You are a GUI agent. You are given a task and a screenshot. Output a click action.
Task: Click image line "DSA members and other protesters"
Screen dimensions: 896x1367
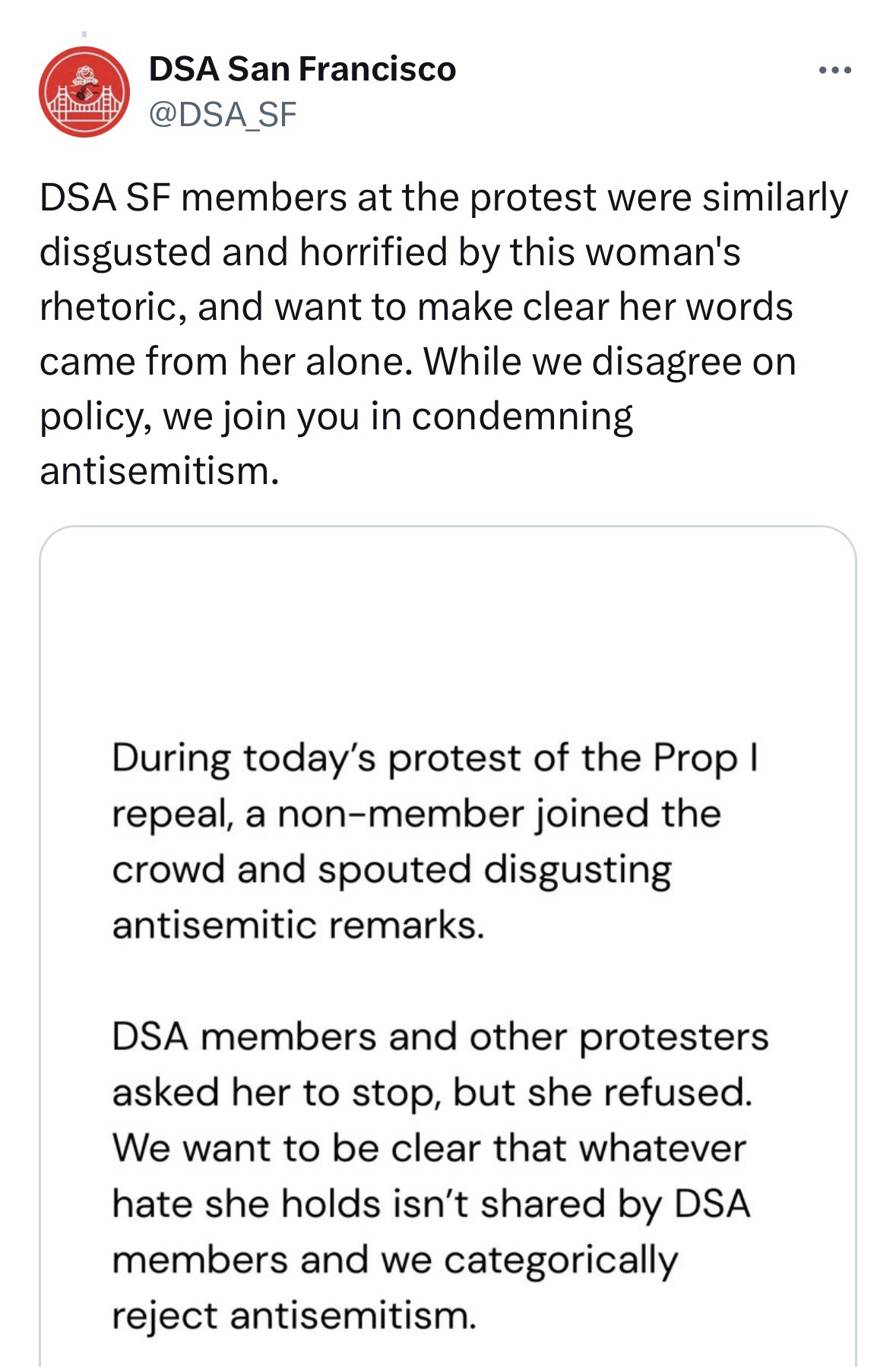(440, 1036)
